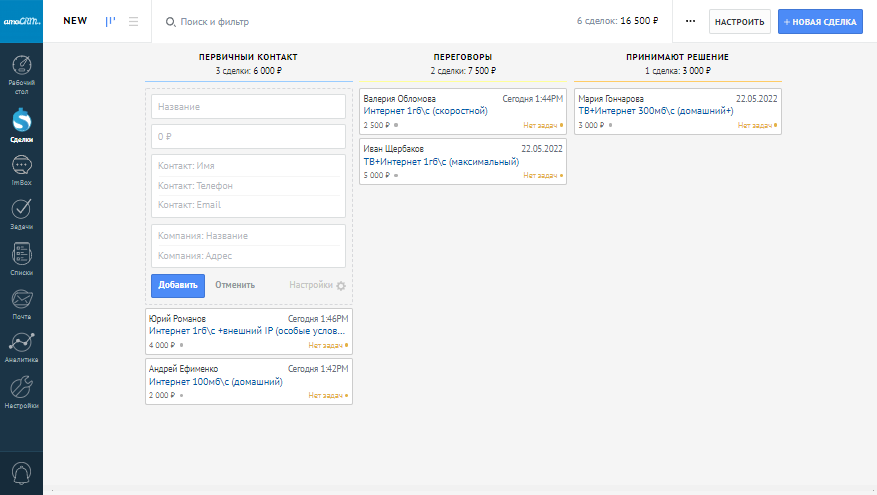The image size is (877, 495).
Task: Open the Рабочий стол dashboard icon
Action: tap(21, 71)
